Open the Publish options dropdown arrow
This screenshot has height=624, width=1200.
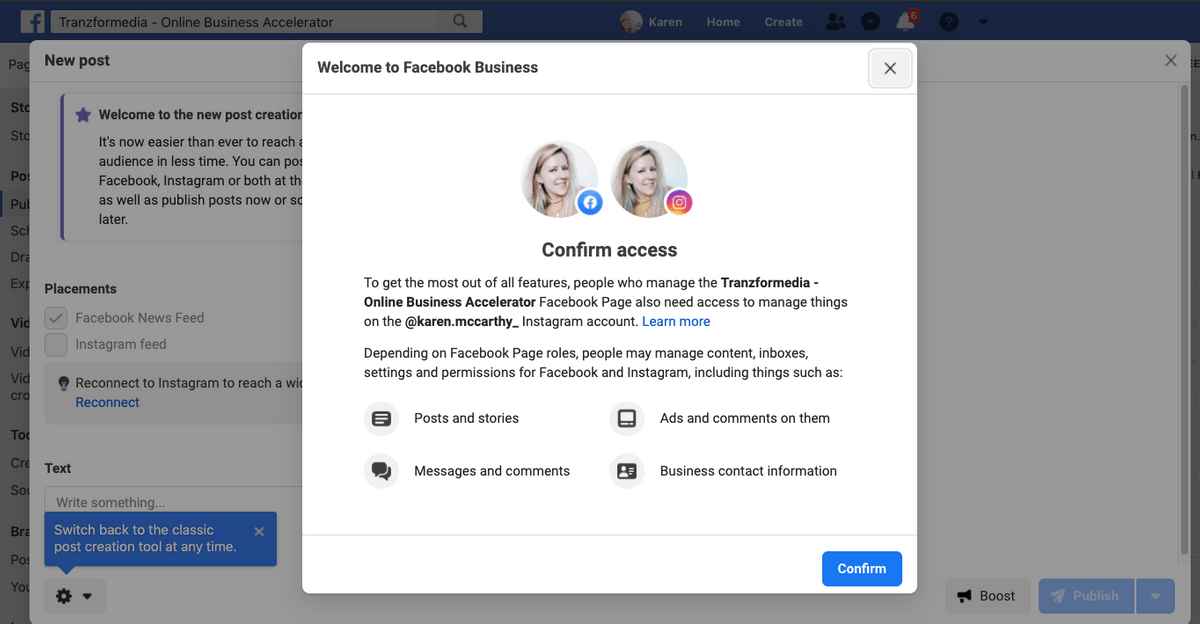tap(1155, 596)
